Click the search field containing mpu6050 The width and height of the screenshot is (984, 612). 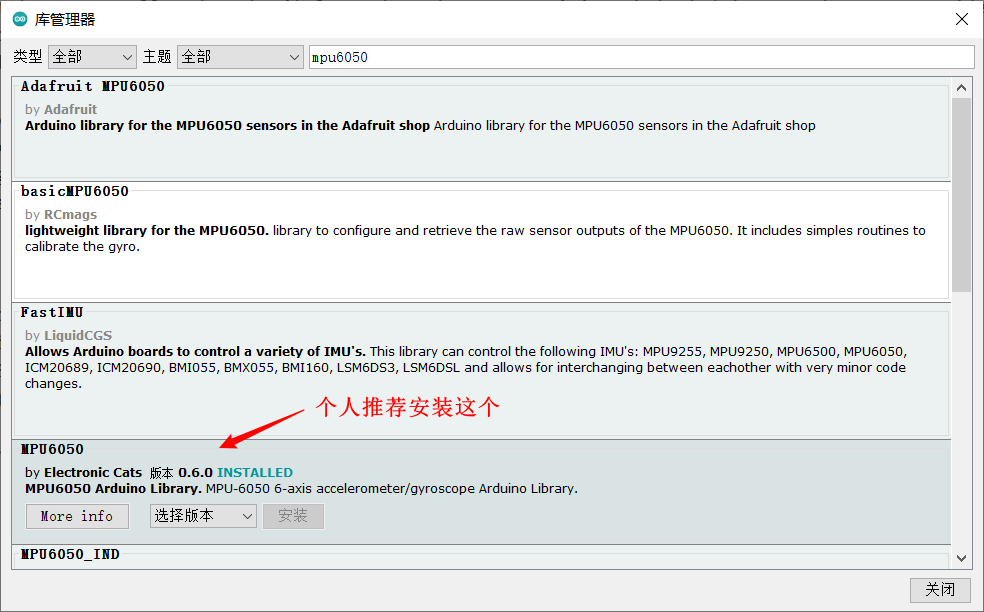point(641,57)
